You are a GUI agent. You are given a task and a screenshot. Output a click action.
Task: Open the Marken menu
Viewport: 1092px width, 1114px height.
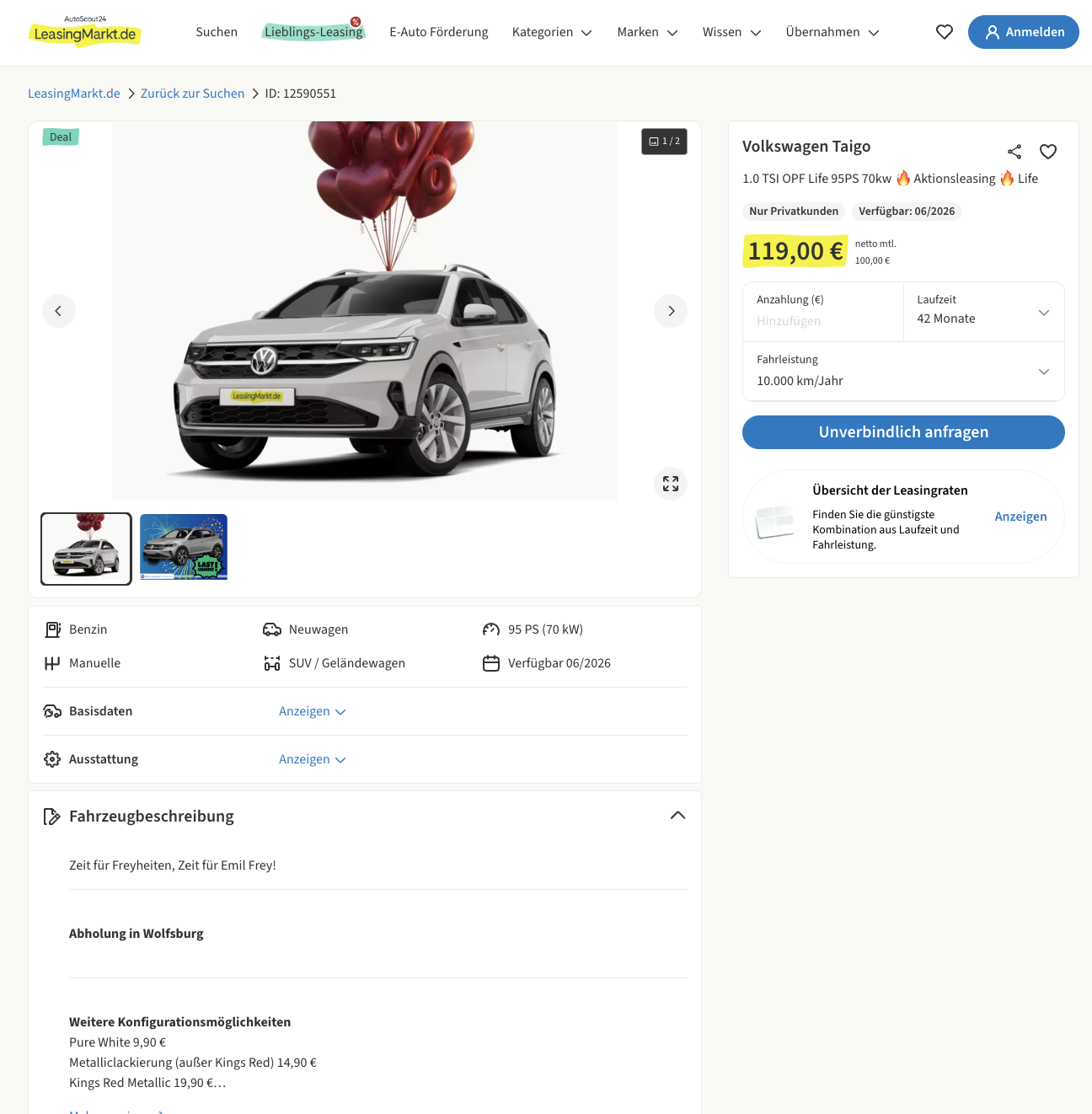pos(647,32)
